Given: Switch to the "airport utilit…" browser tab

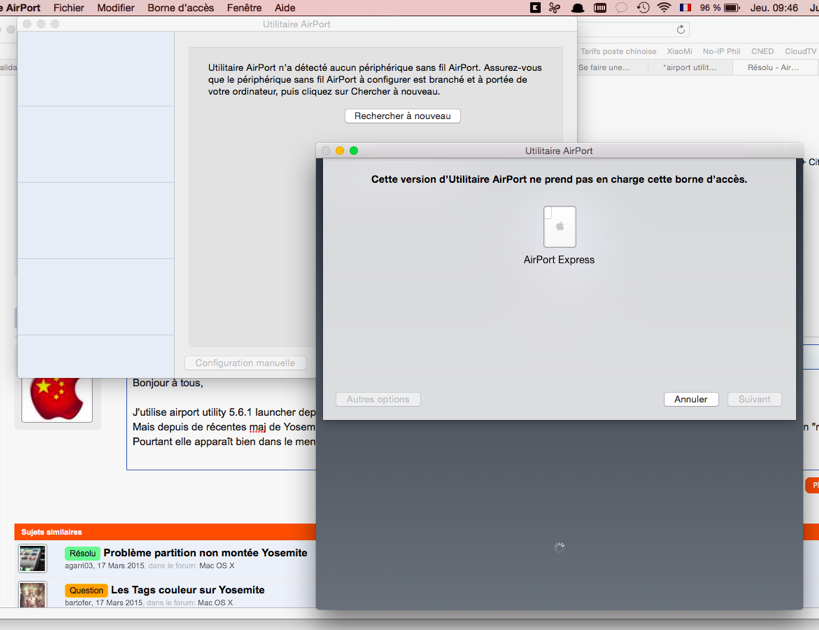Looking at the screenshot, I should tap(690, 67).
